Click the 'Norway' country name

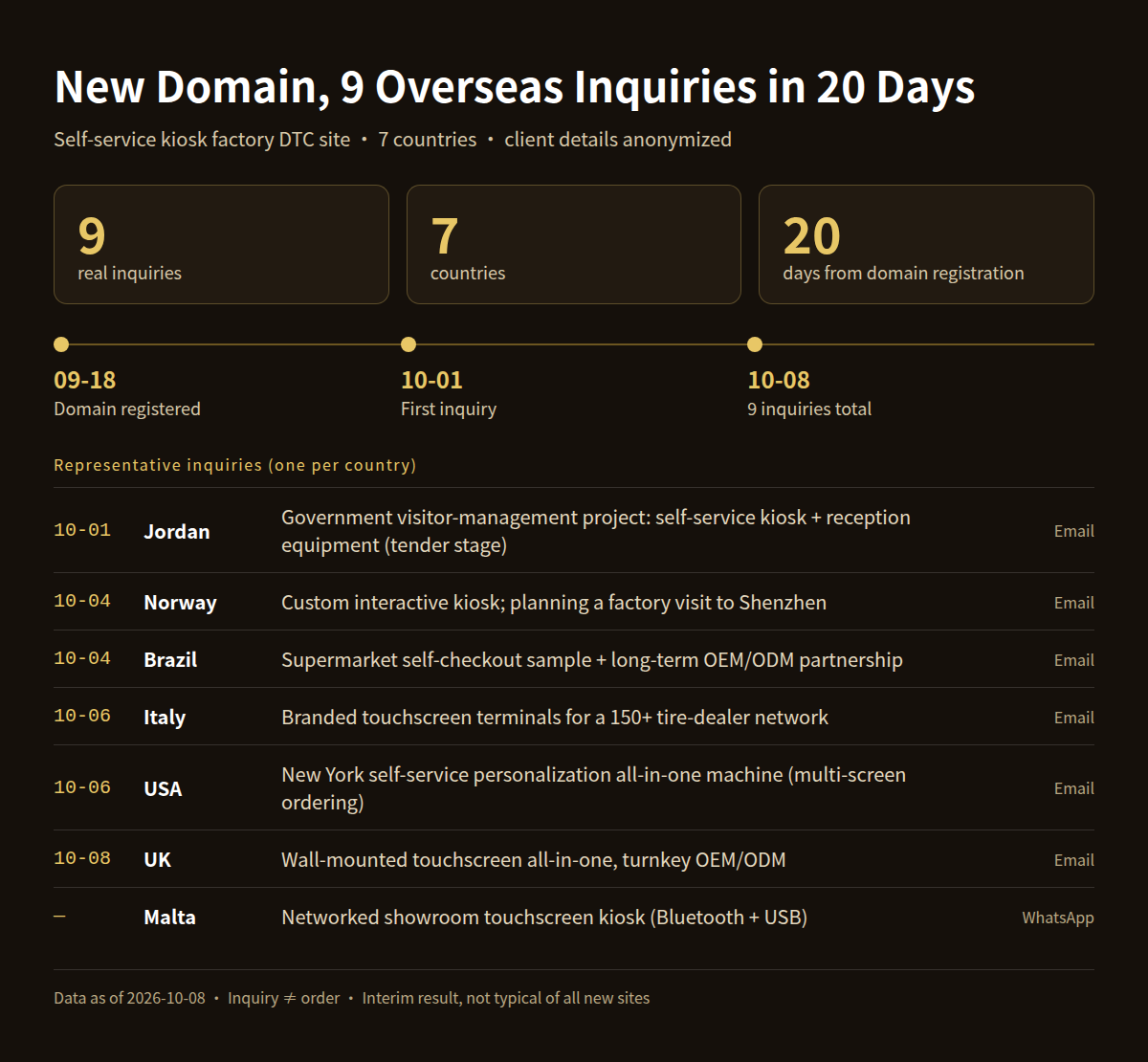click(181, 603)
